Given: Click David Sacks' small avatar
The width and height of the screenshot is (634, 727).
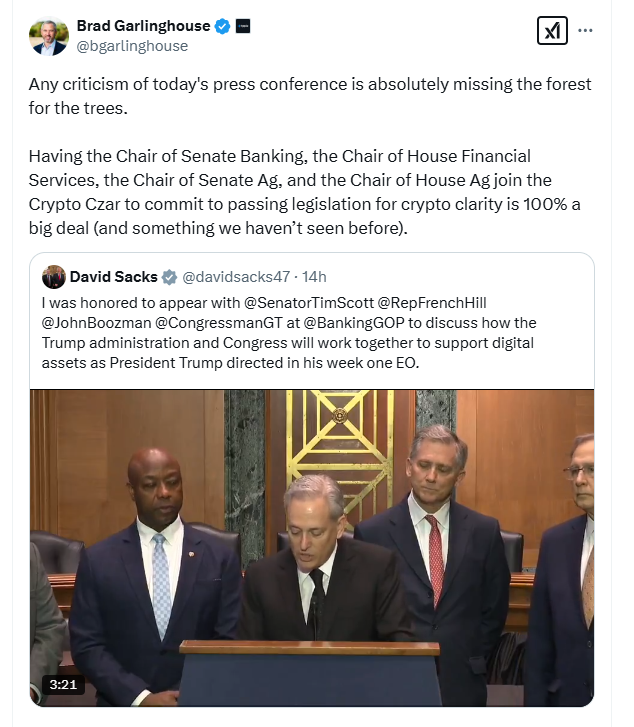Looking at the screenshot, I should 54,277.
